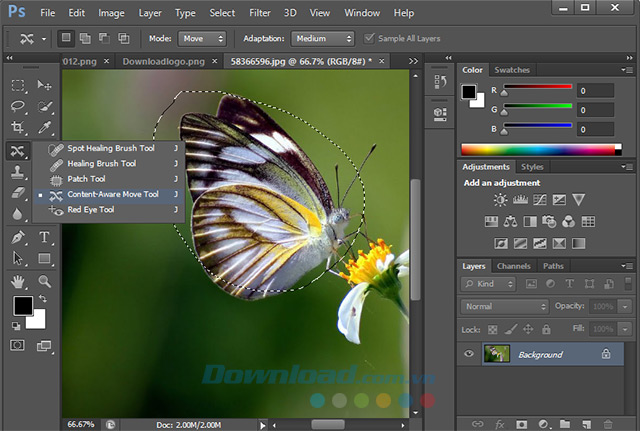Enable the Sample All Layers checkbox
This screenshot has width=640, height=431.
point(371,38)
